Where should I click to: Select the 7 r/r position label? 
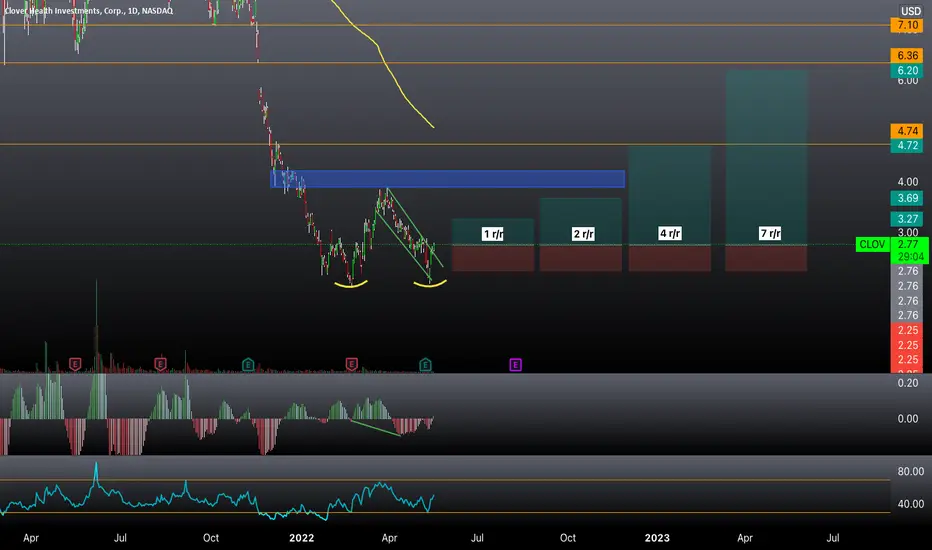770,233
